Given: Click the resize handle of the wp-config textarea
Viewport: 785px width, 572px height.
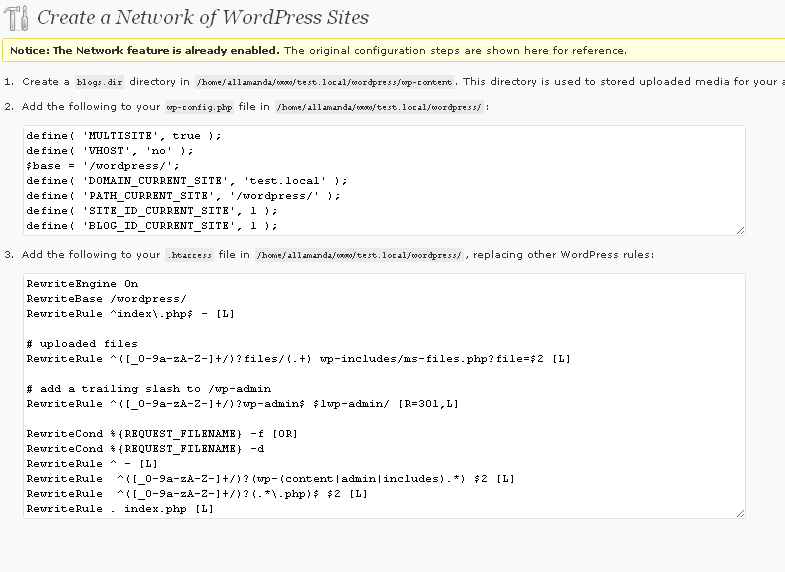Looking at the screenshot, I should (x=740, y=230).
